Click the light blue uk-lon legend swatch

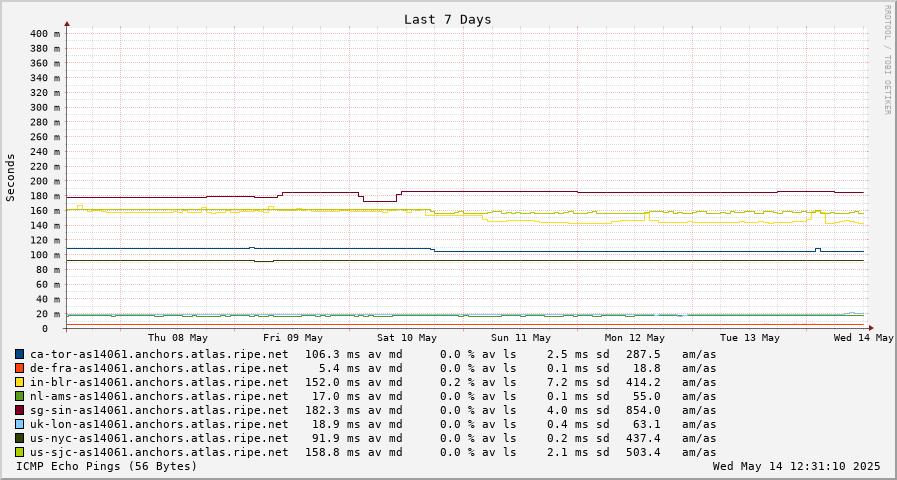[x=20, y=425]
